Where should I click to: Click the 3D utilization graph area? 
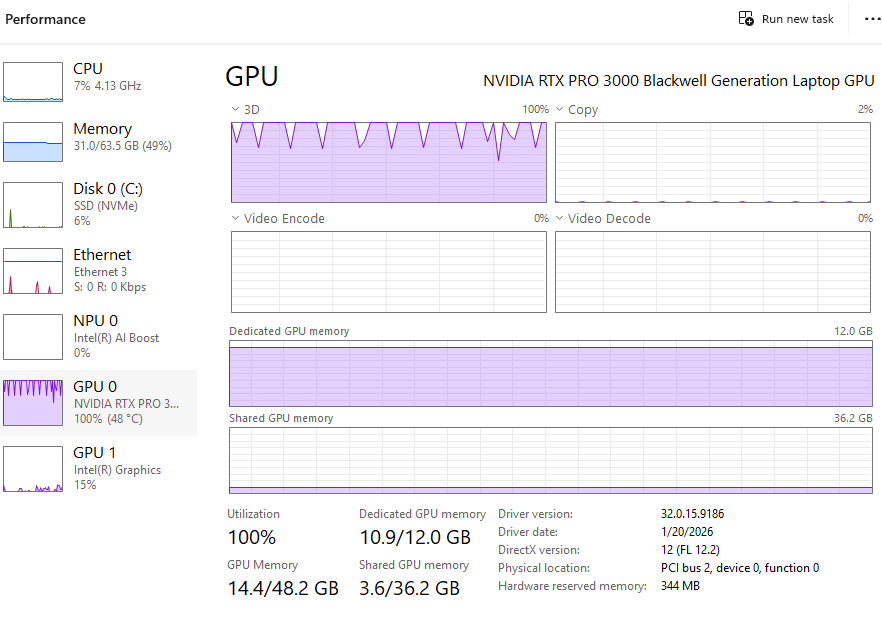coord(389,162)
